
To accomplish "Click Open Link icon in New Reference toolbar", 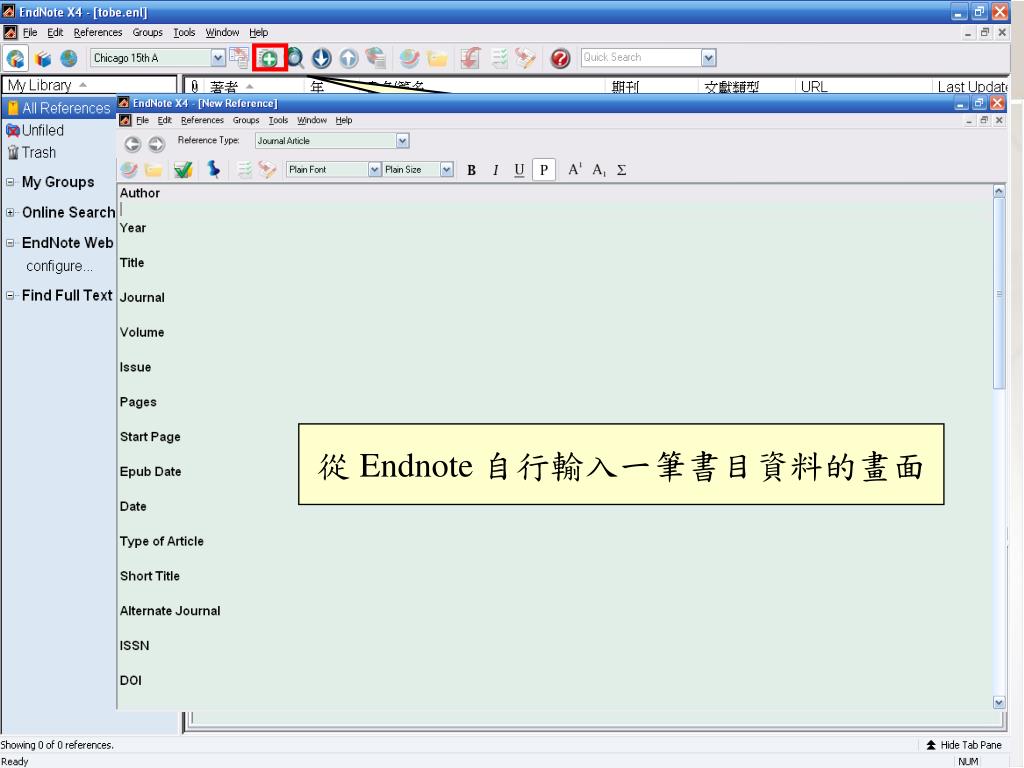I will click(129, 170).
